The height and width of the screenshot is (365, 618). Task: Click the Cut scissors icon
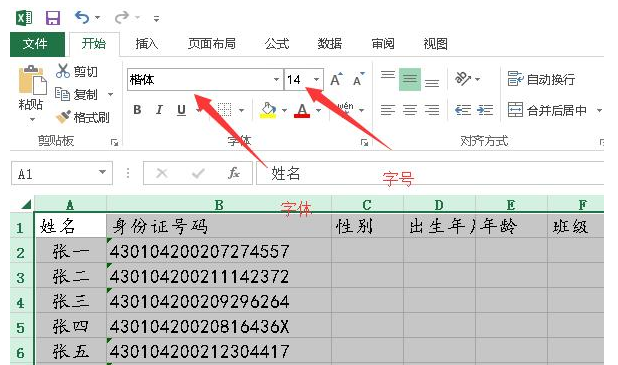tap(63, 71)
